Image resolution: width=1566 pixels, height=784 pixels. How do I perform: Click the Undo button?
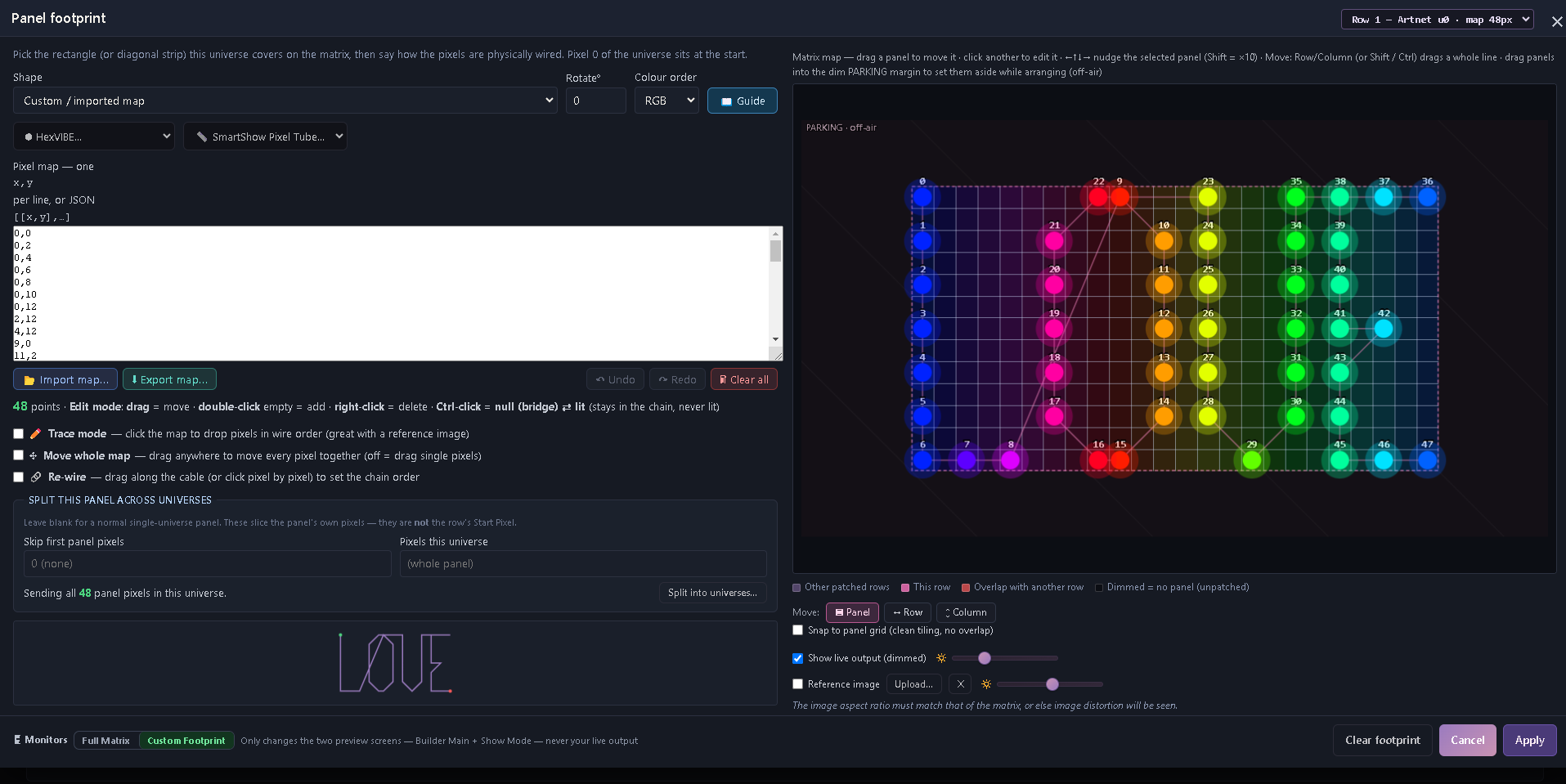coord(615,379)
